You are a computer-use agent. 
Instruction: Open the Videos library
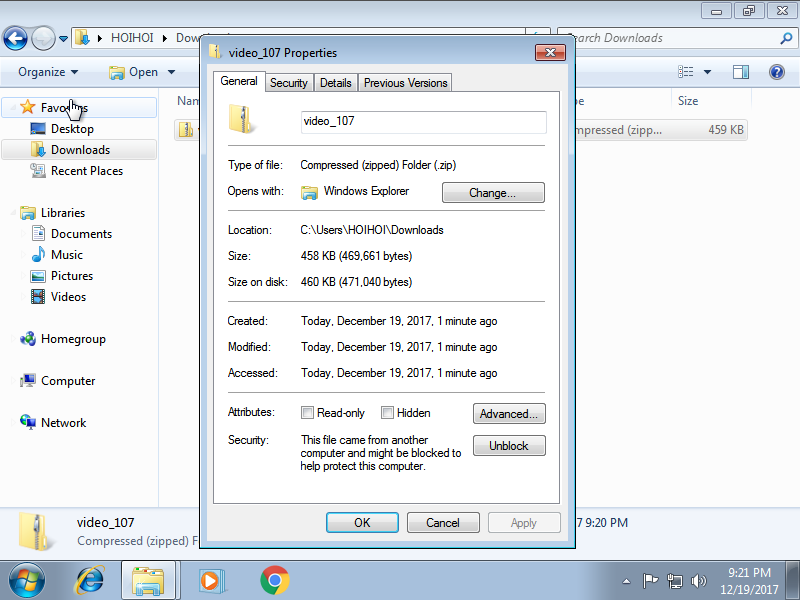(68, 296)
